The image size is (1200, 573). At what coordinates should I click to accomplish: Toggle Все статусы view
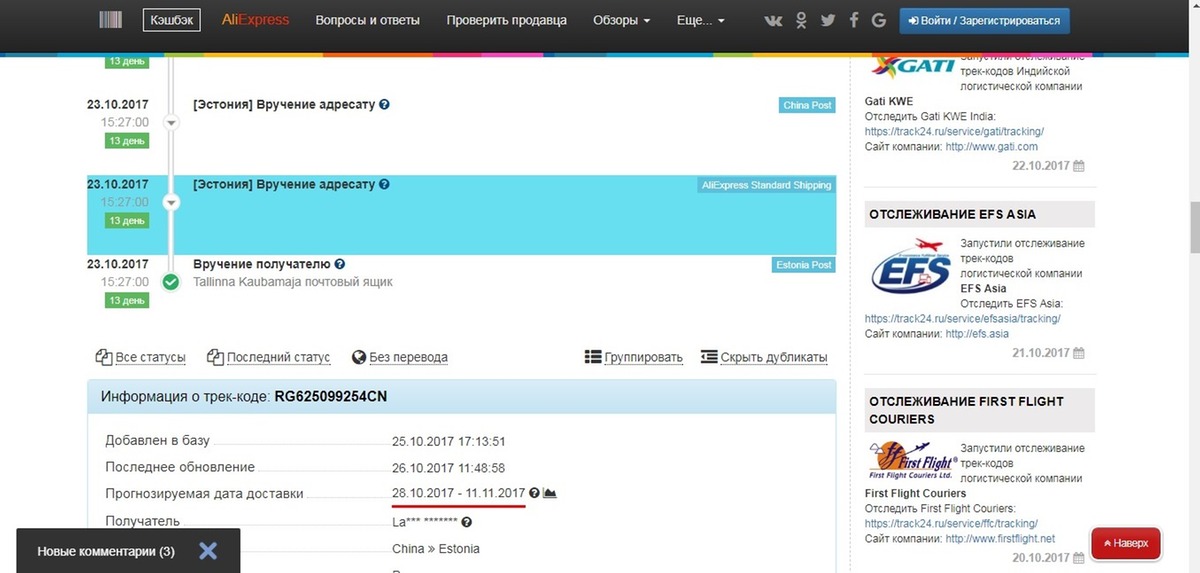141,357
